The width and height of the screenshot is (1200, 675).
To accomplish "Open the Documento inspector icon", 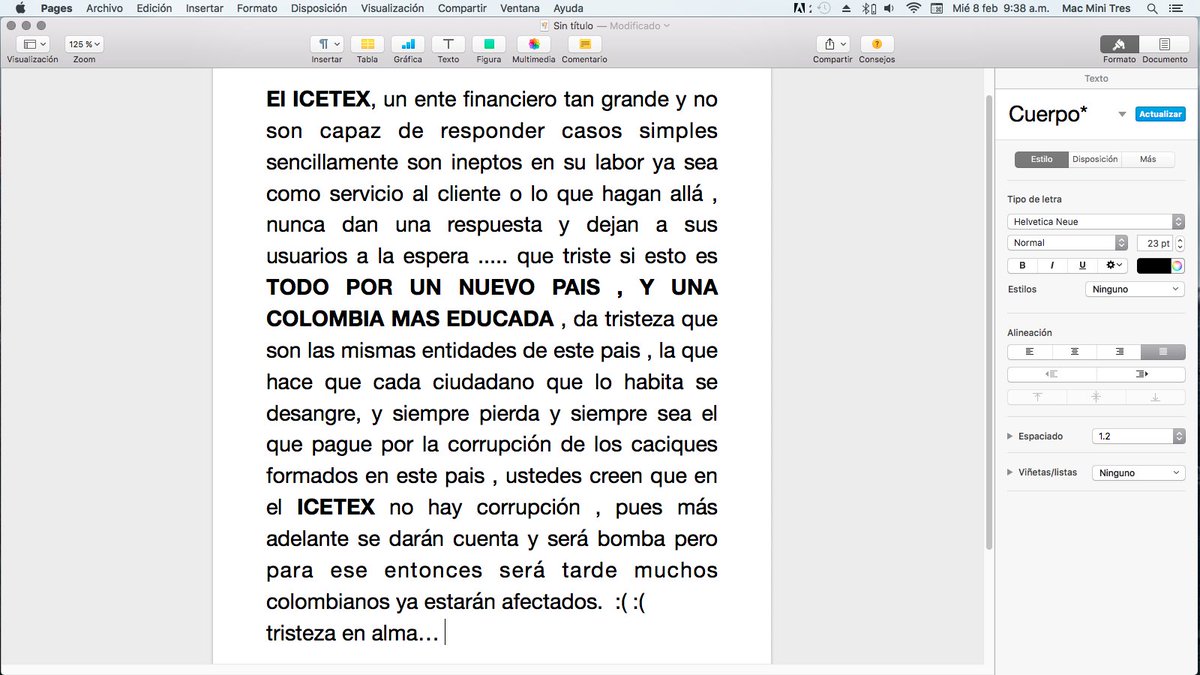I will pos(1165,44).
